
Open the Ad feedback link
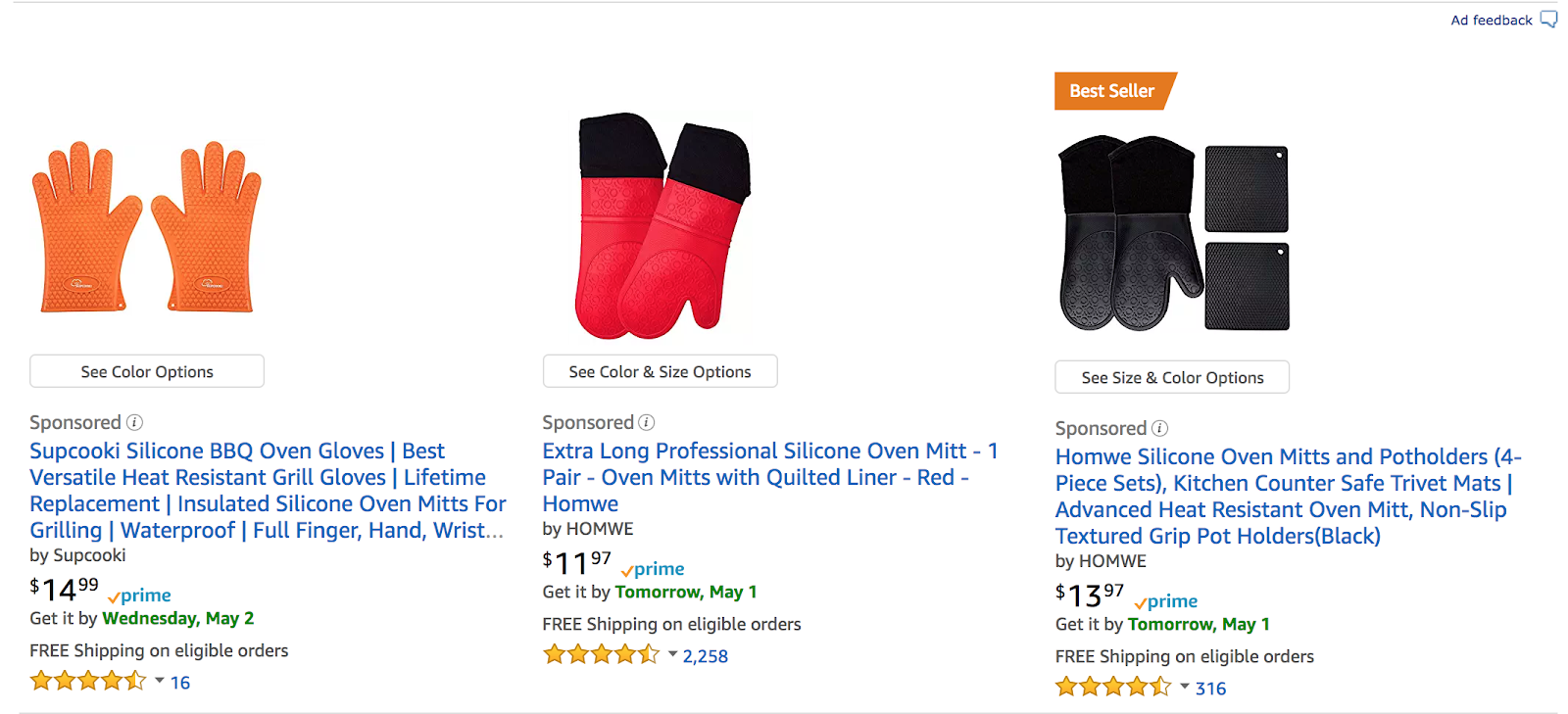coord(1492,20)
